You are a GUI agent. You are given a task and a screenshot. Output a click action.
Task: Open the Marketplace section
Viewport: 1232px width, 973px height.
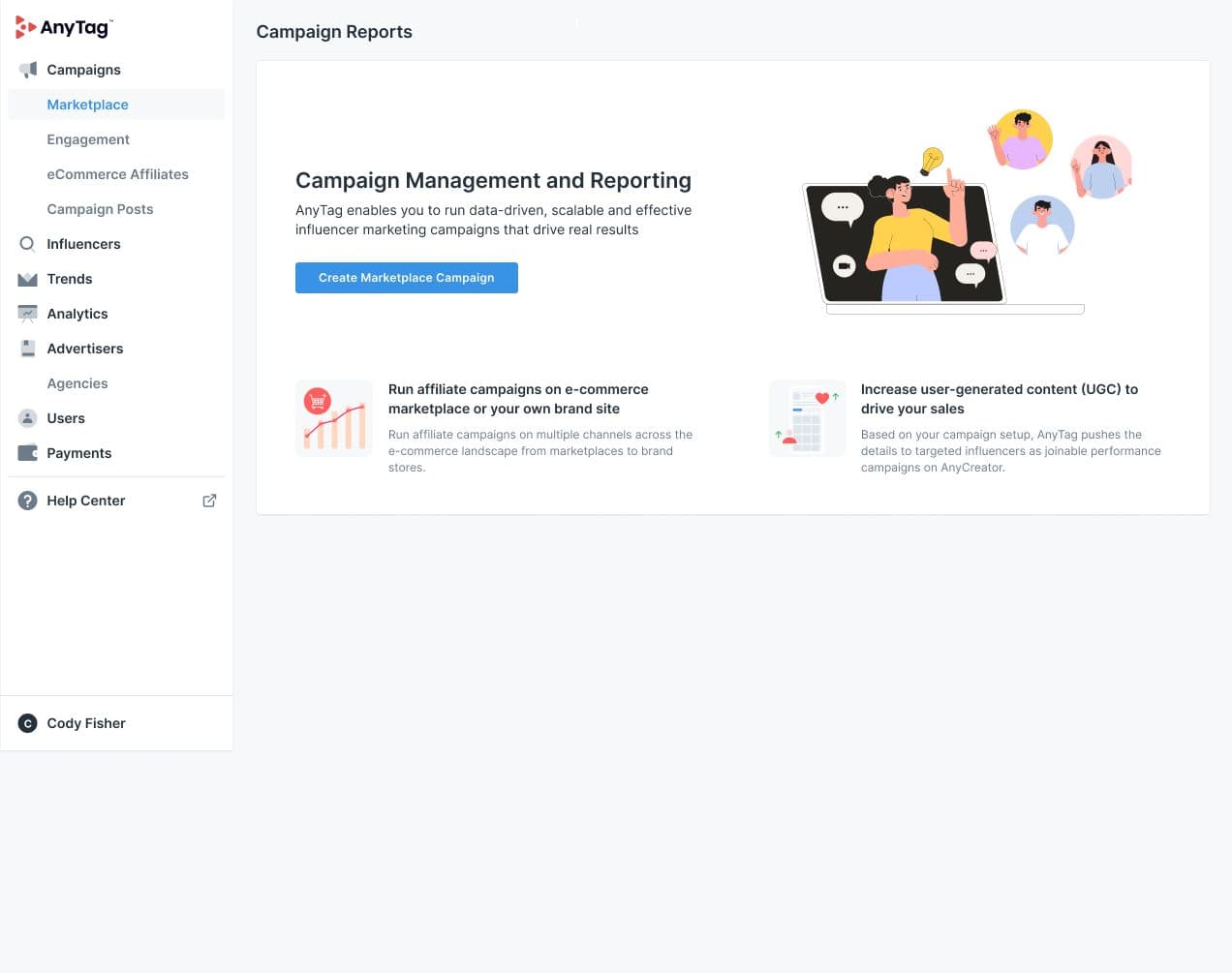point(87,104)
